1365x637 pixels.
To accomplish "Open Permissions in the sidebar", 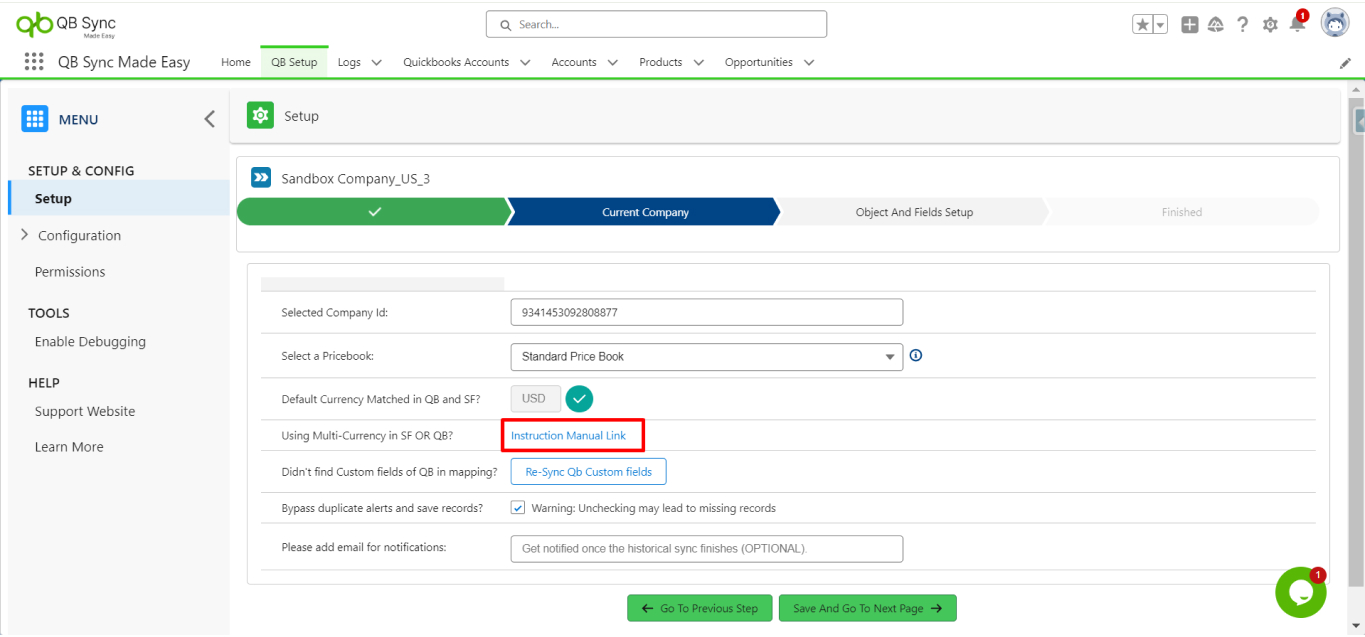I will tap(70, 272).
